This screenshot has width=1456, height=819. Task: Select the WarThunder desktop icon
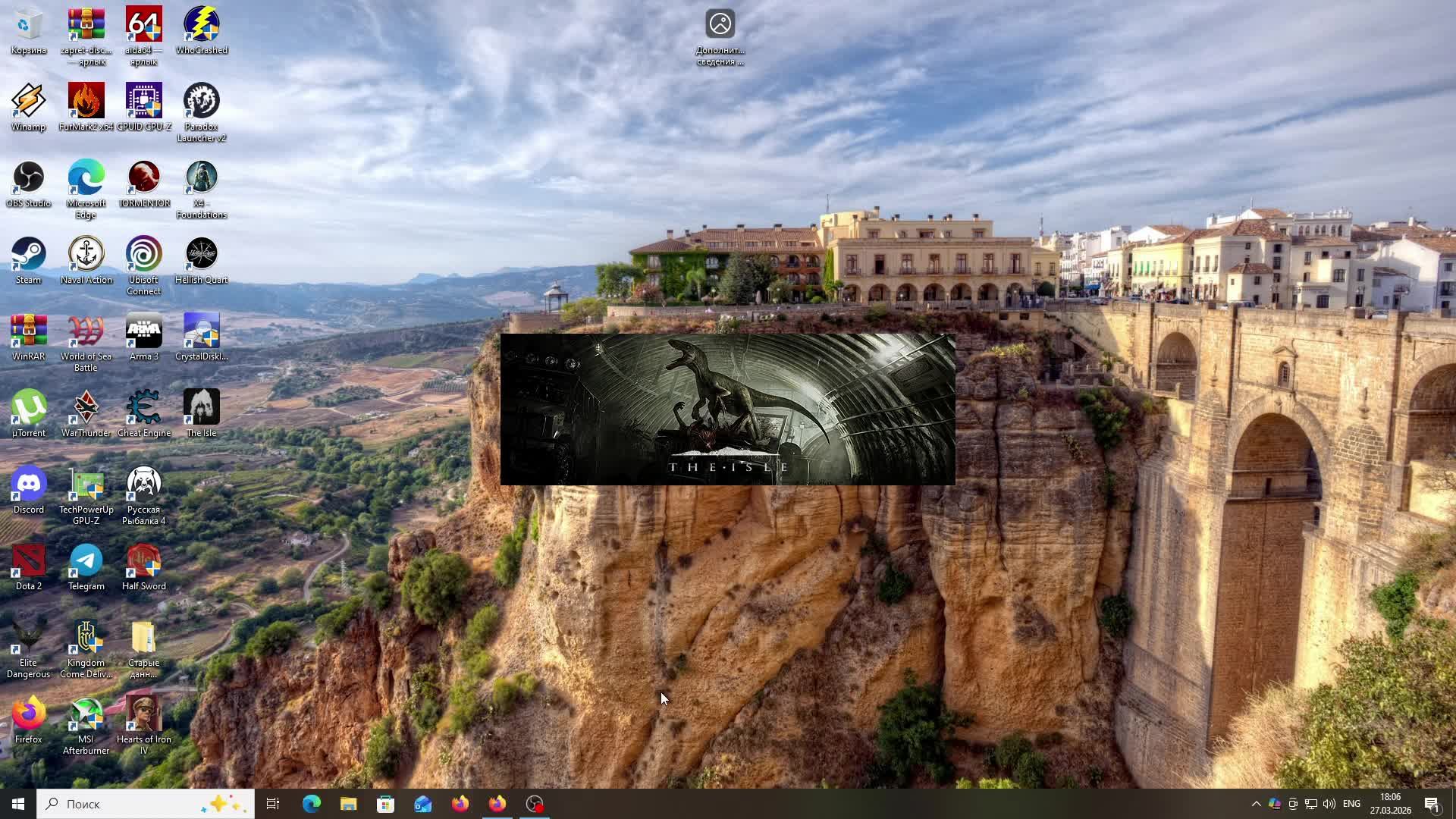click(86, 408)
